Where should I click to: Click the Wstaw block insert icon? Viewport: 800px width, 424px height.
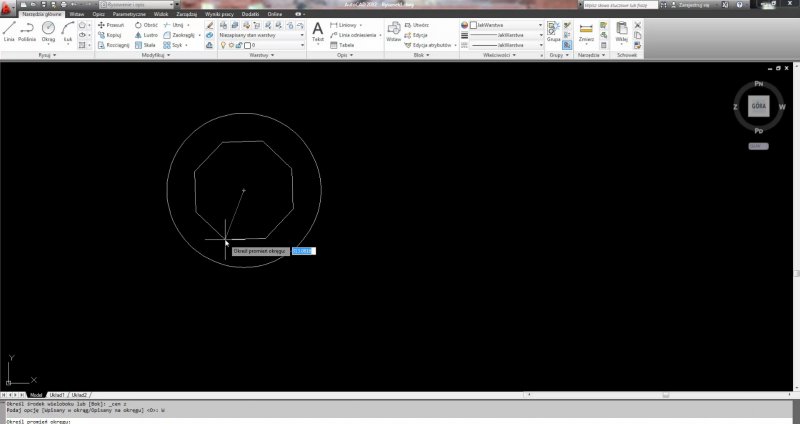click(x=394, y=32)
